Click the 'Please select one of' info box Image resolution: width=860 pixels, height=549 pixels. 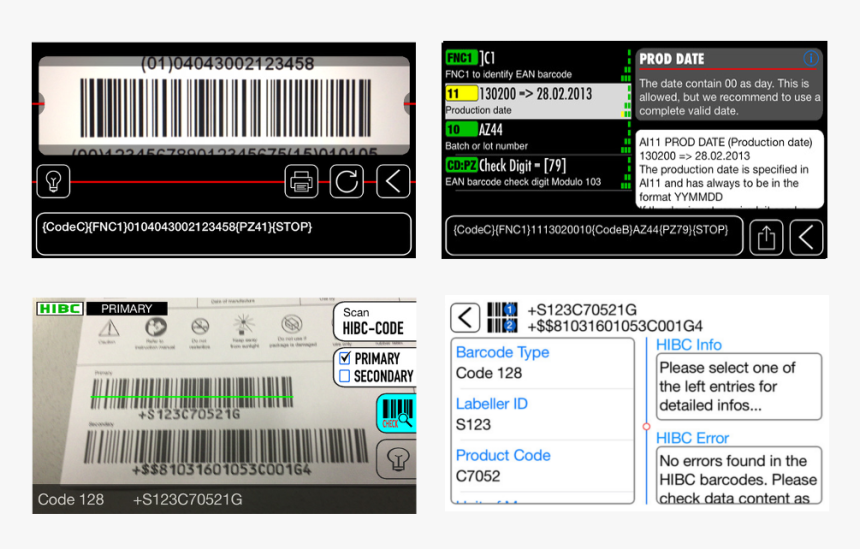point(739,387)
